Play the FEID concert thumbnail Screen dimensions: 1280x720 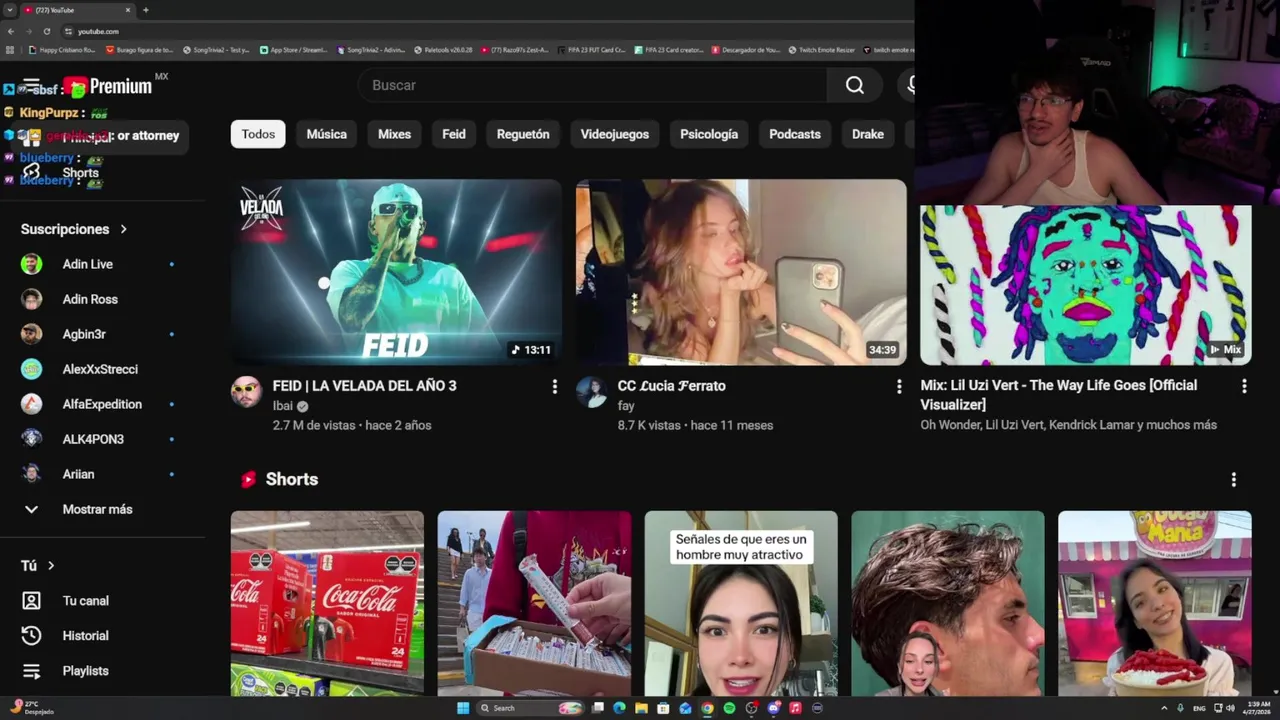pos(396,272)
